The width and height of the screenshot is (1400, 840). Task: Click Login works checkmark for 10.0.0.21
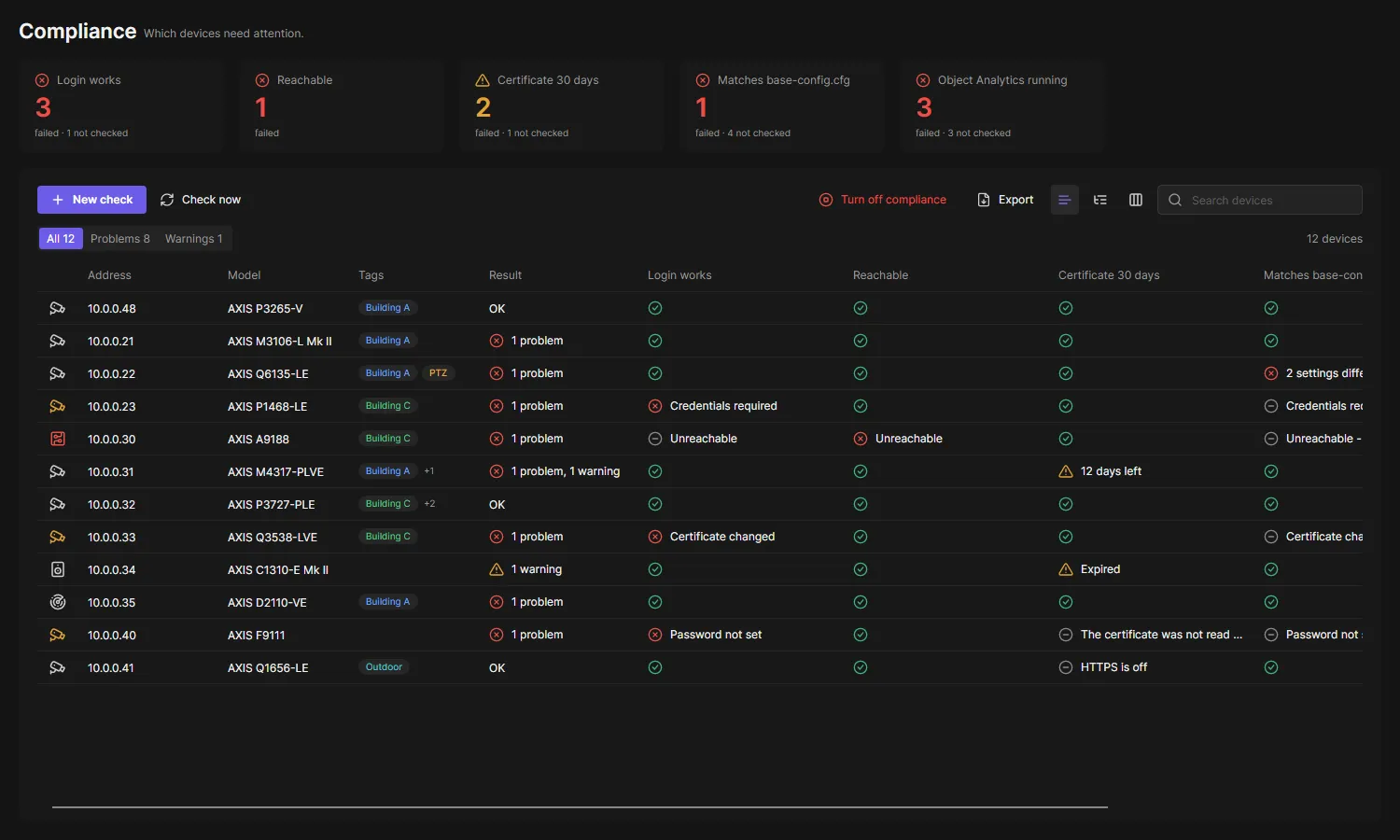click(x=655, y=341)
